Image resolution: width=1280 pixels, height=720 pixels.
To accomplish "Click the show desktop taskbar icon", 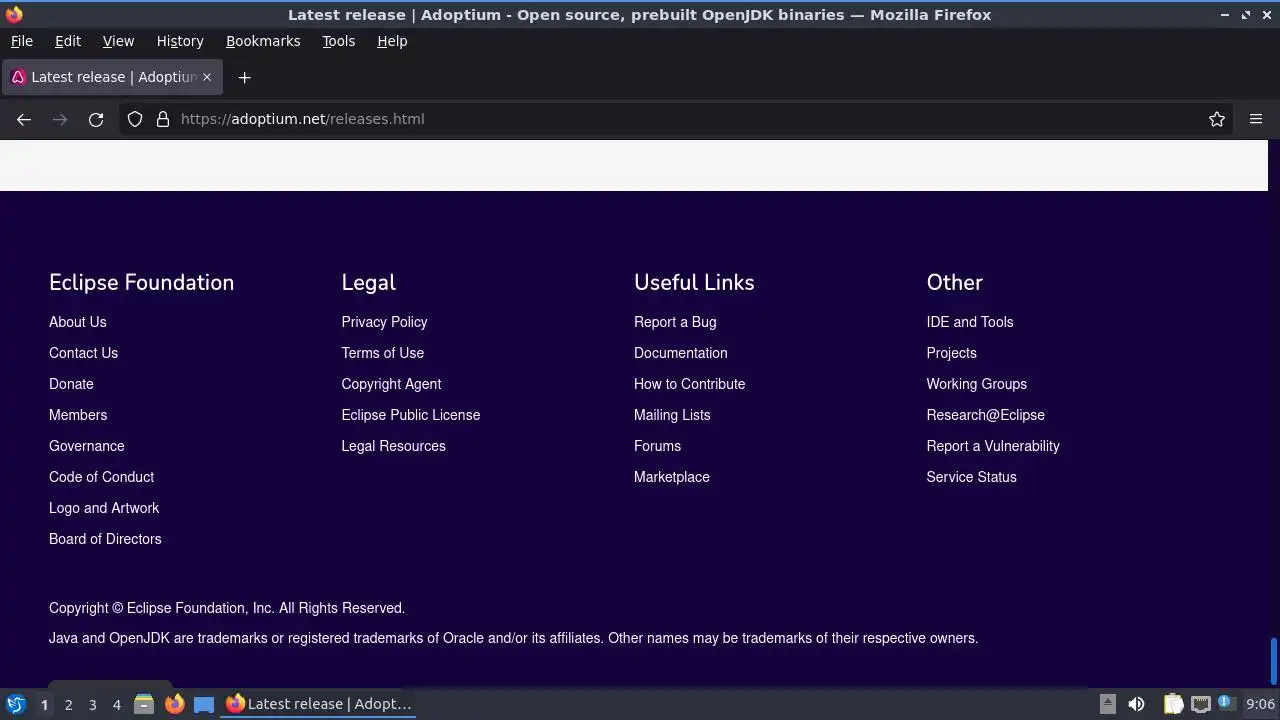I will coord(204,704).
